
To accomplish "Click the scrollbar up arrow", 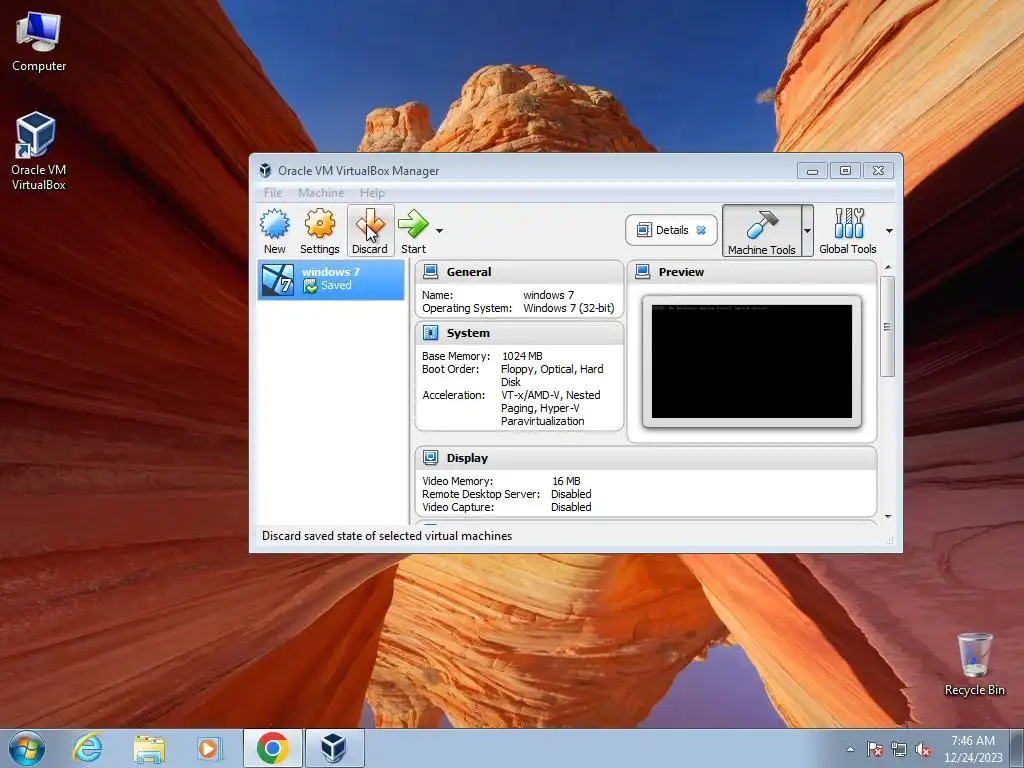I will 888,267.
